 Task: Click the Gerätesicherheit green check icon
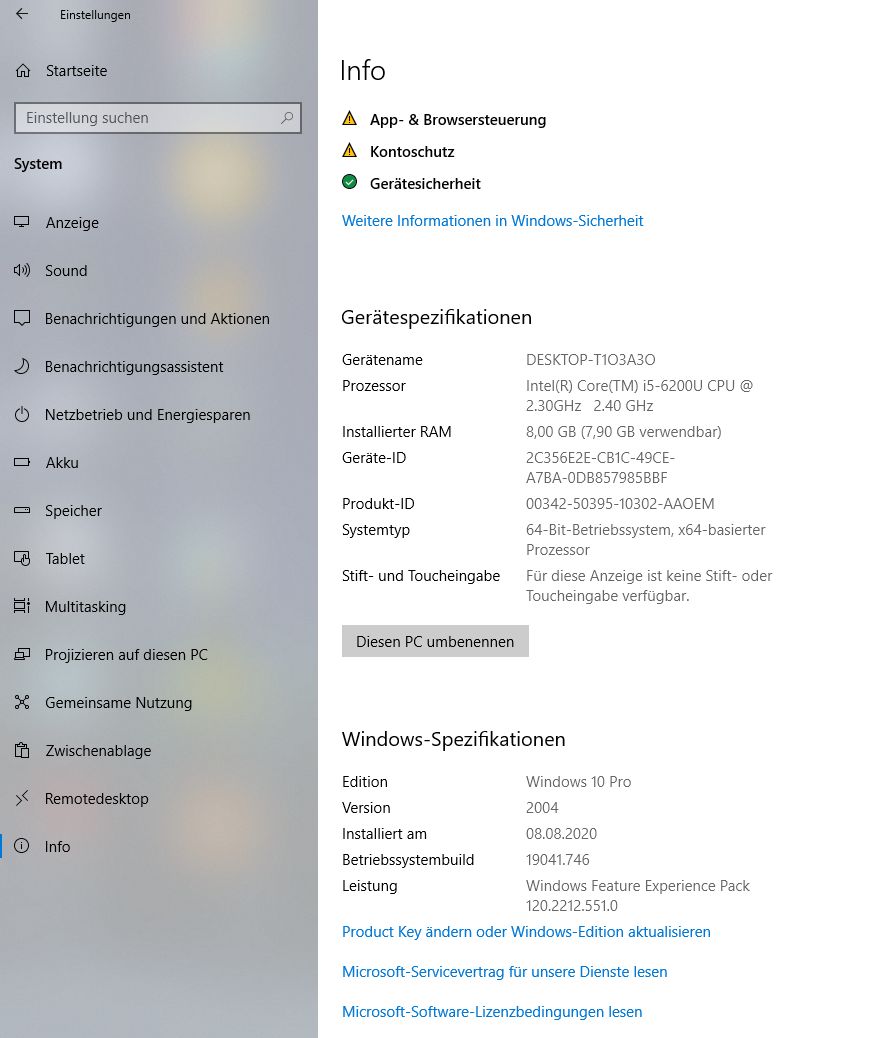(x=350, y=182)
